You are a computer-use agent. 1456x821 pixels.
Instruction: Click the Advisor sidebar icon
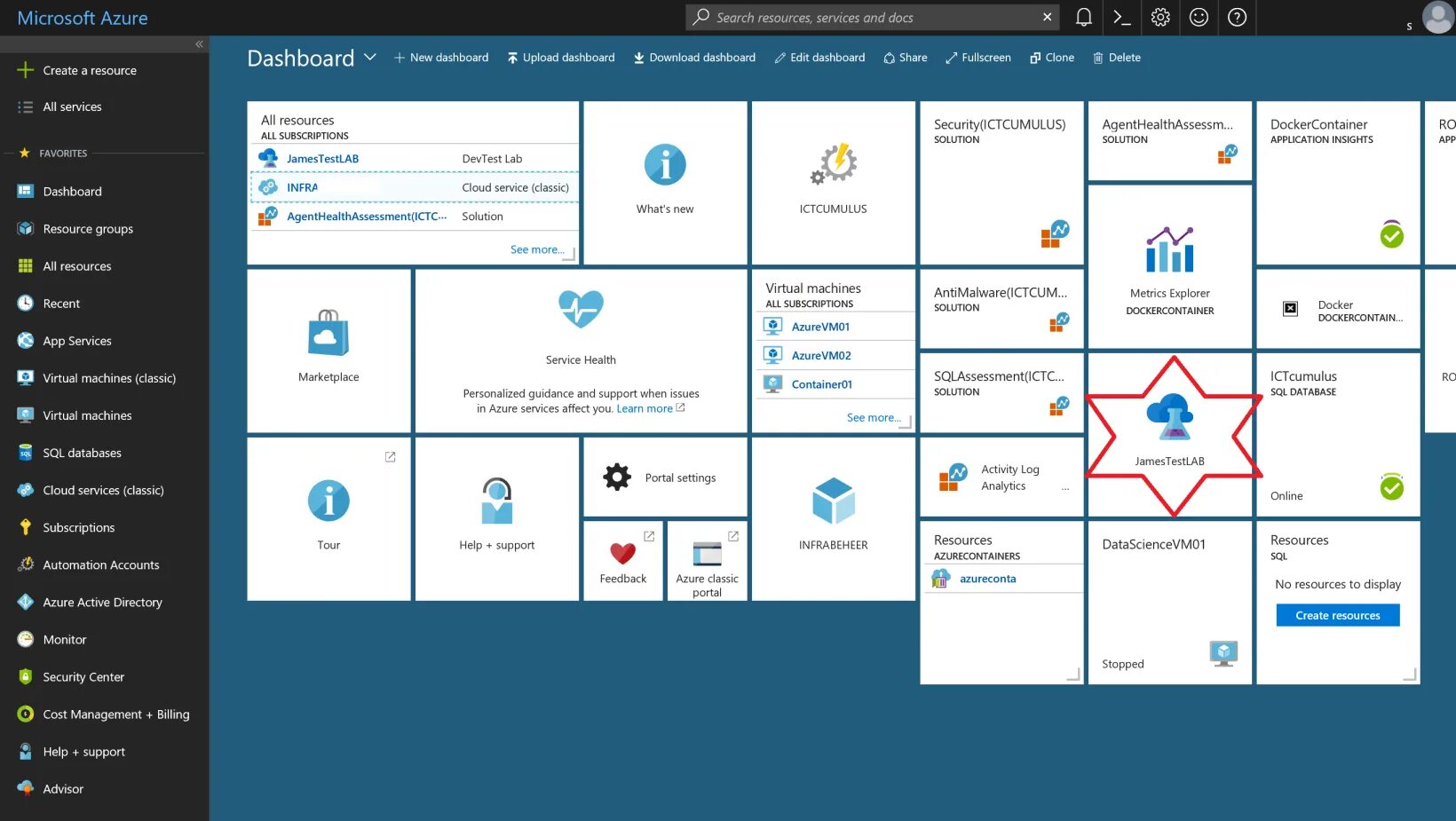click(26, 789)
